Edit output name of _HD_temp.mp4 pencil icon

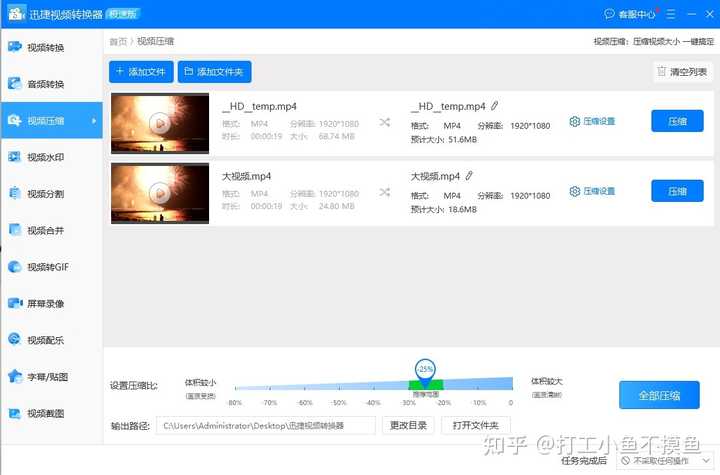pyautogui.click(x=495, y=106)
